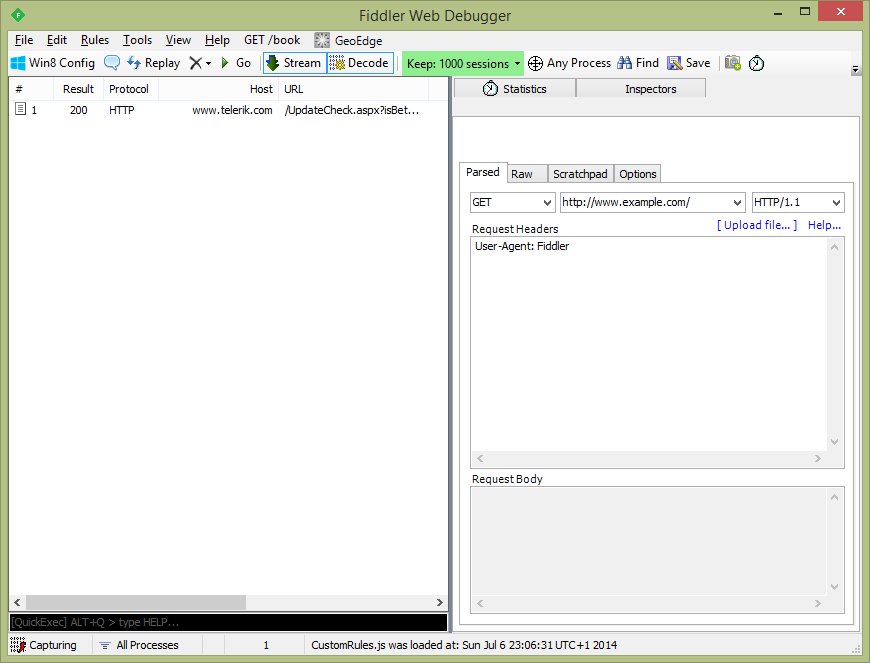
Task: Toggle the Decode button
Action: (x=360, y=63)
